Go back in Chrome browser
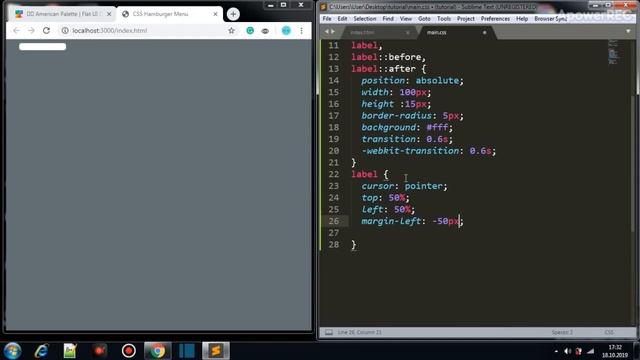This screenshot has height=360, width=640. click(16, 31)
